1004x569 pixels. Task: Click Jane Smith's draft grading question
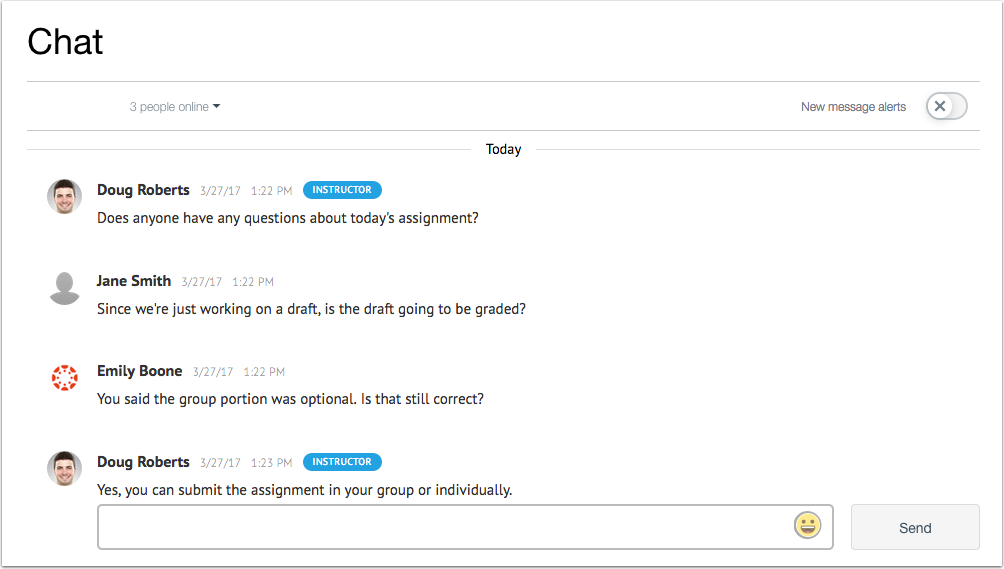point(311,309)
